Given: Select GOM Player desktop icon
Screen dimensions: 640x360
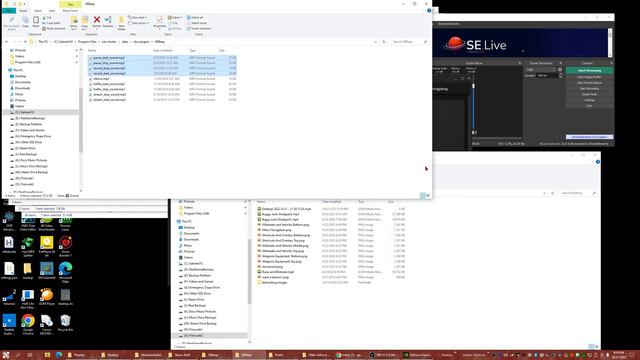Looking at the screenshot, I should pos(47,297).
